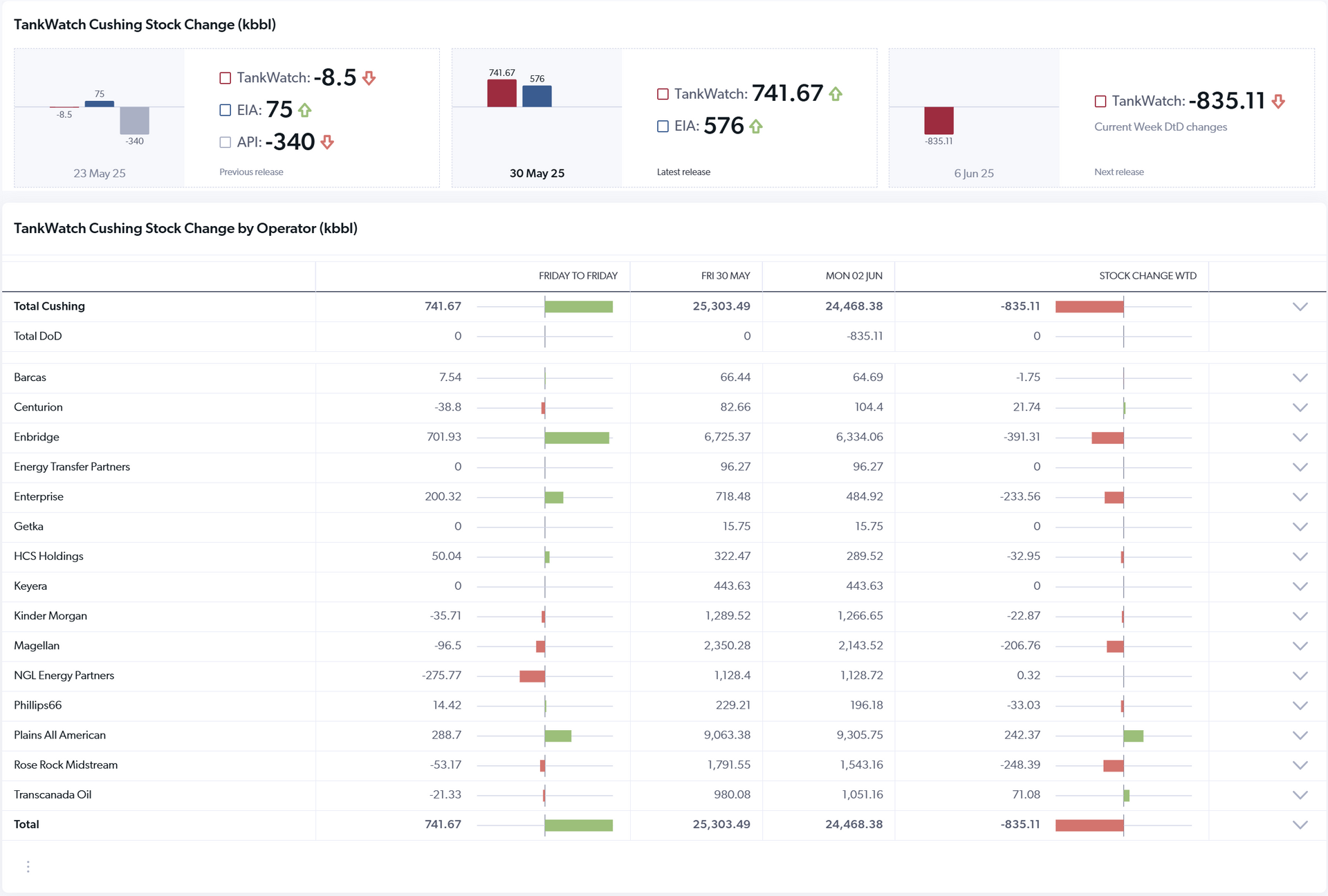Viewport: 1328px width, 896px height.
Task: Expand the Enterprise row chevron
Action: [1300, 497]
